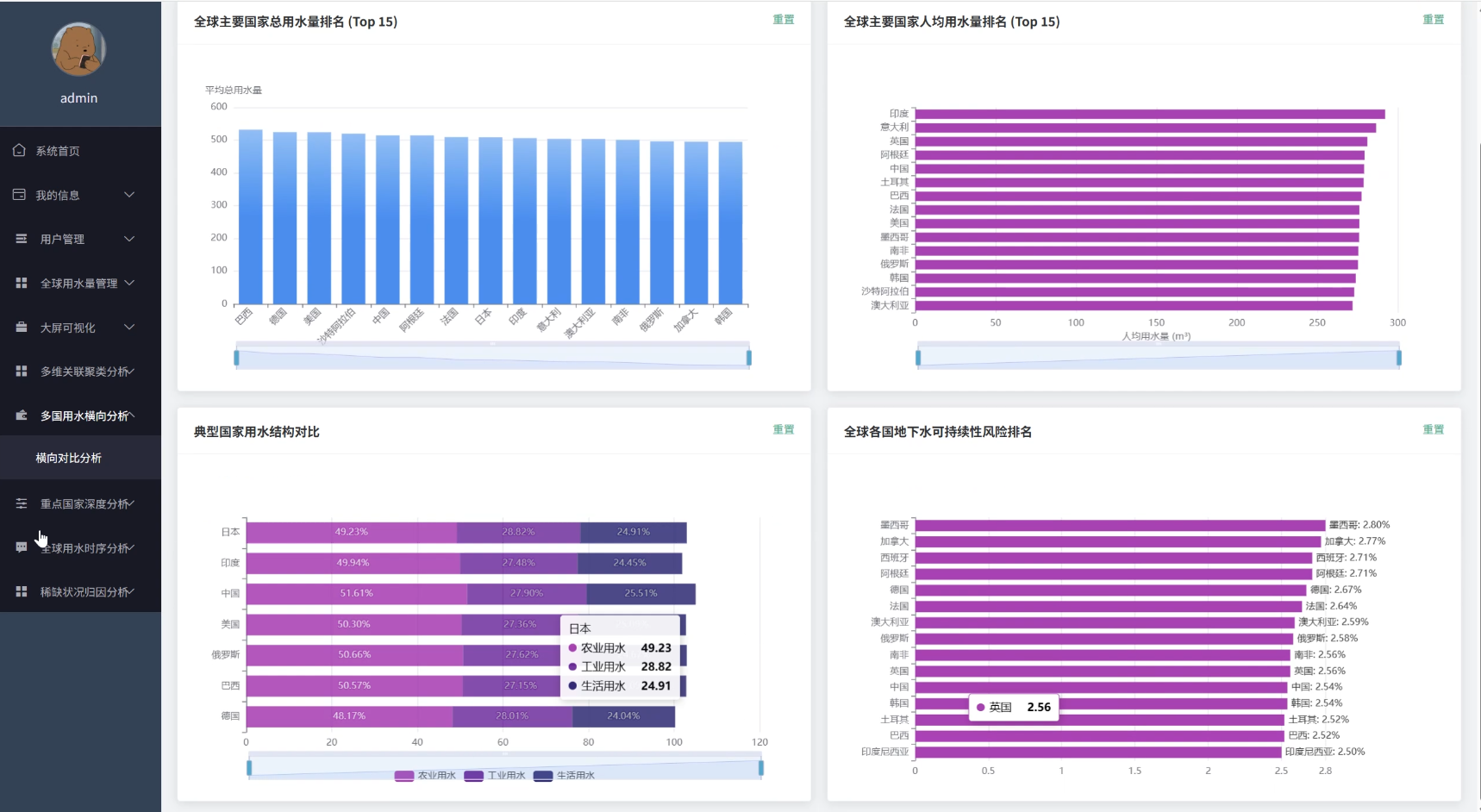1481x812 pixels.
Task: Open the 用户管理 menu item
Action: pos(80,239)
